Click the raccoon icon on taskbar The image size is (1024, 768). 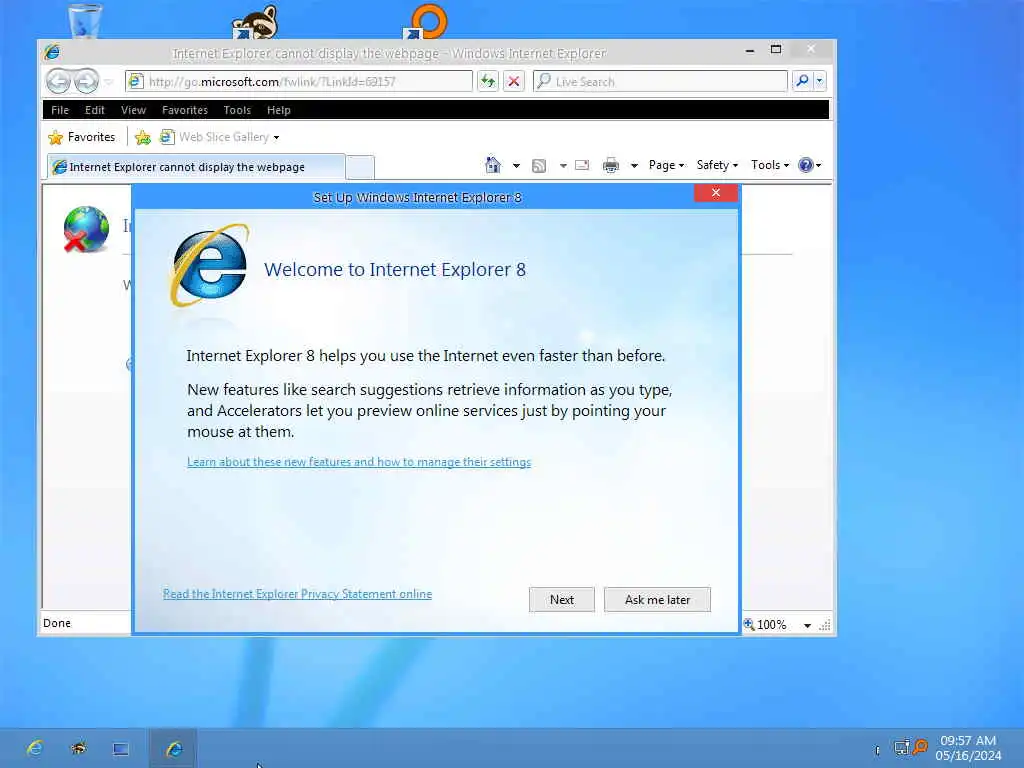(78, 748)
